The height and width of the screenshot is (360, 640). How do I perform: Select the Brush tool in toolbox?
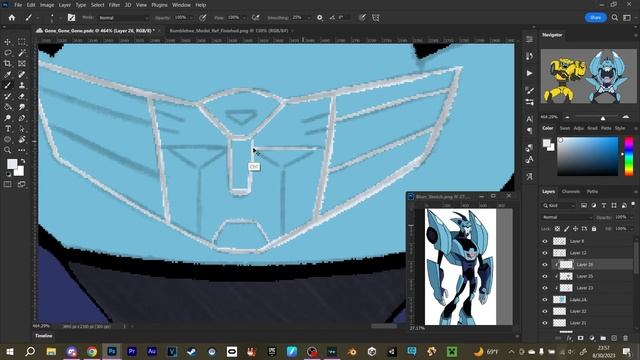pyautogui.click(x=7, y=85)
